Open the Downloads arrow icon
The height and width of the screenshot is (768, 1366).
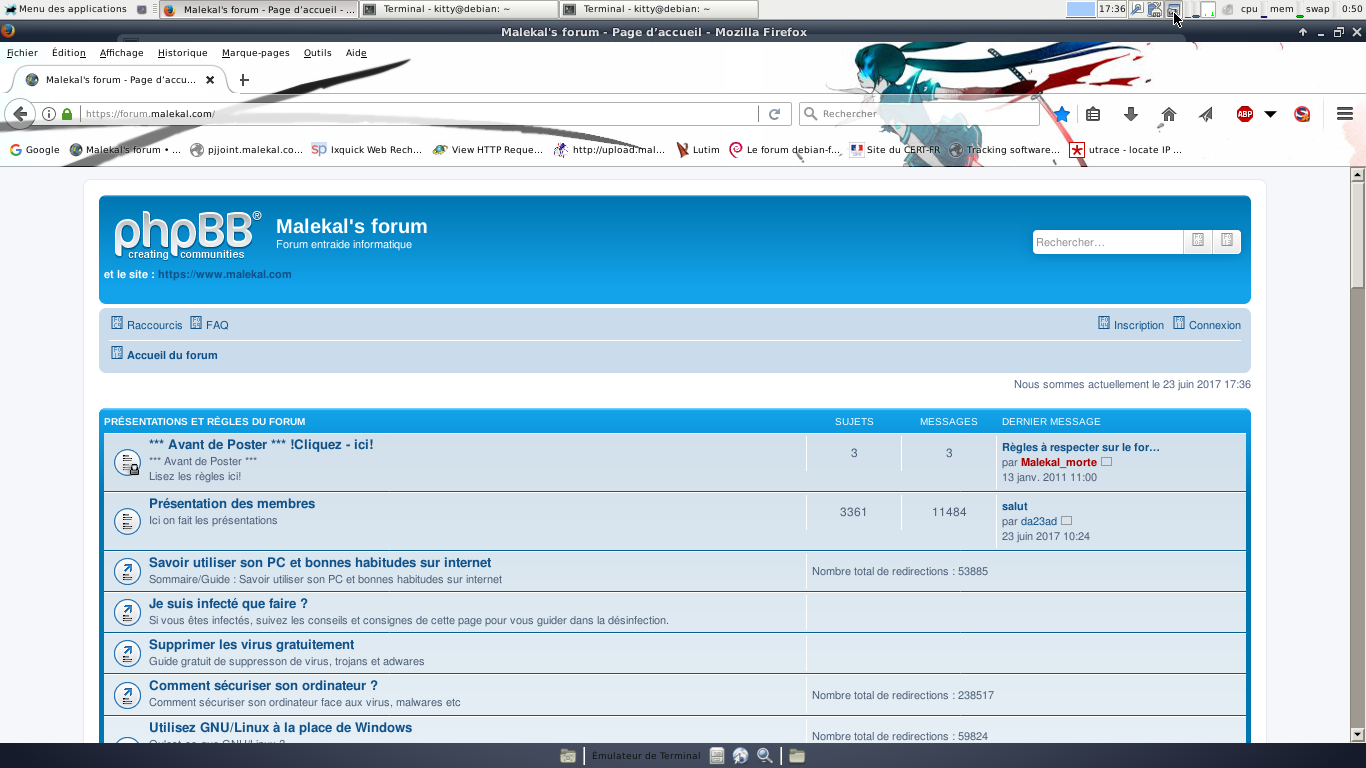click(x=1131, y=114)
